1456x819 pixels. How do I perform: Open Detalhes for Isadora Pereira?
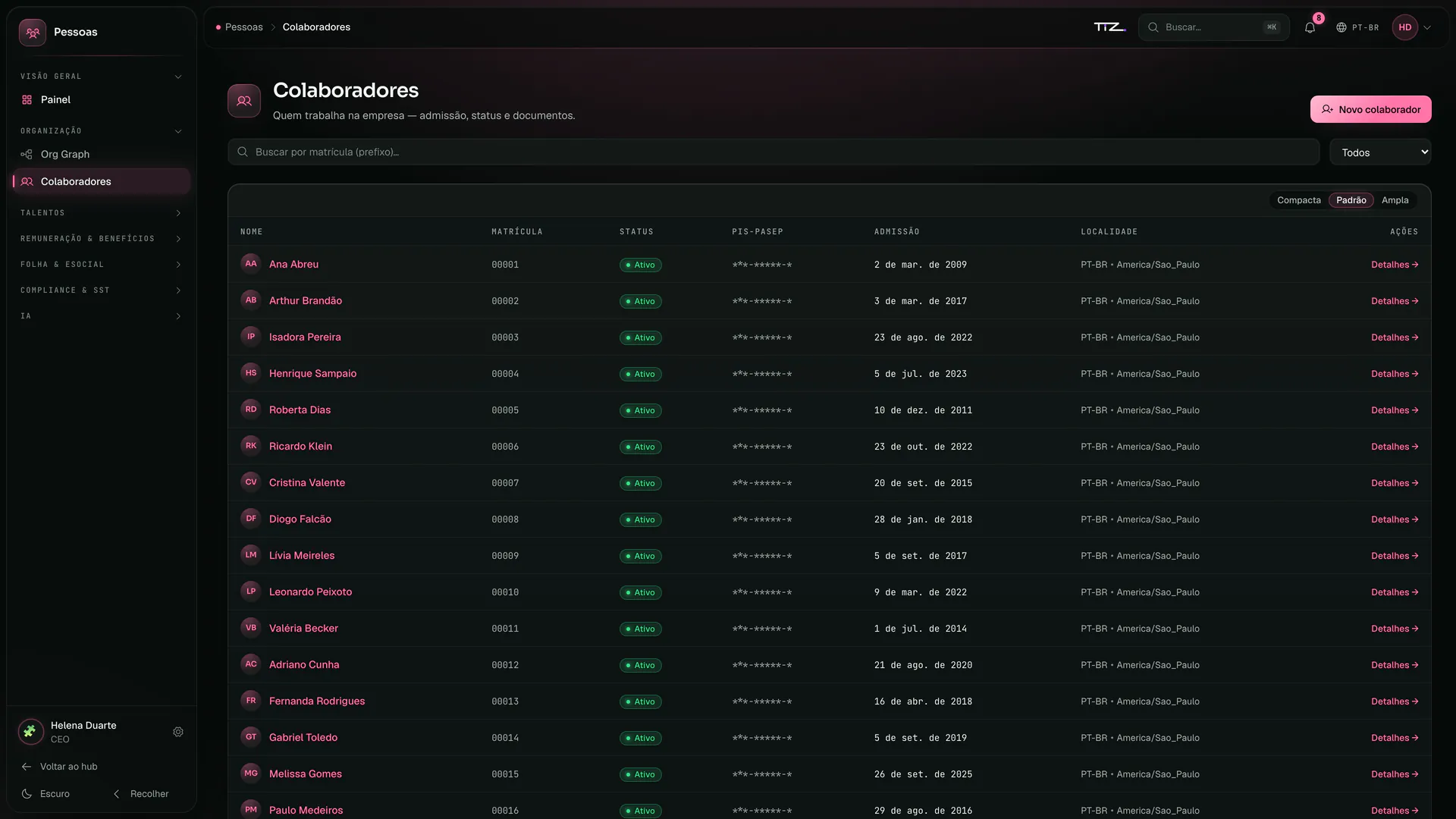coord(1394,337)
